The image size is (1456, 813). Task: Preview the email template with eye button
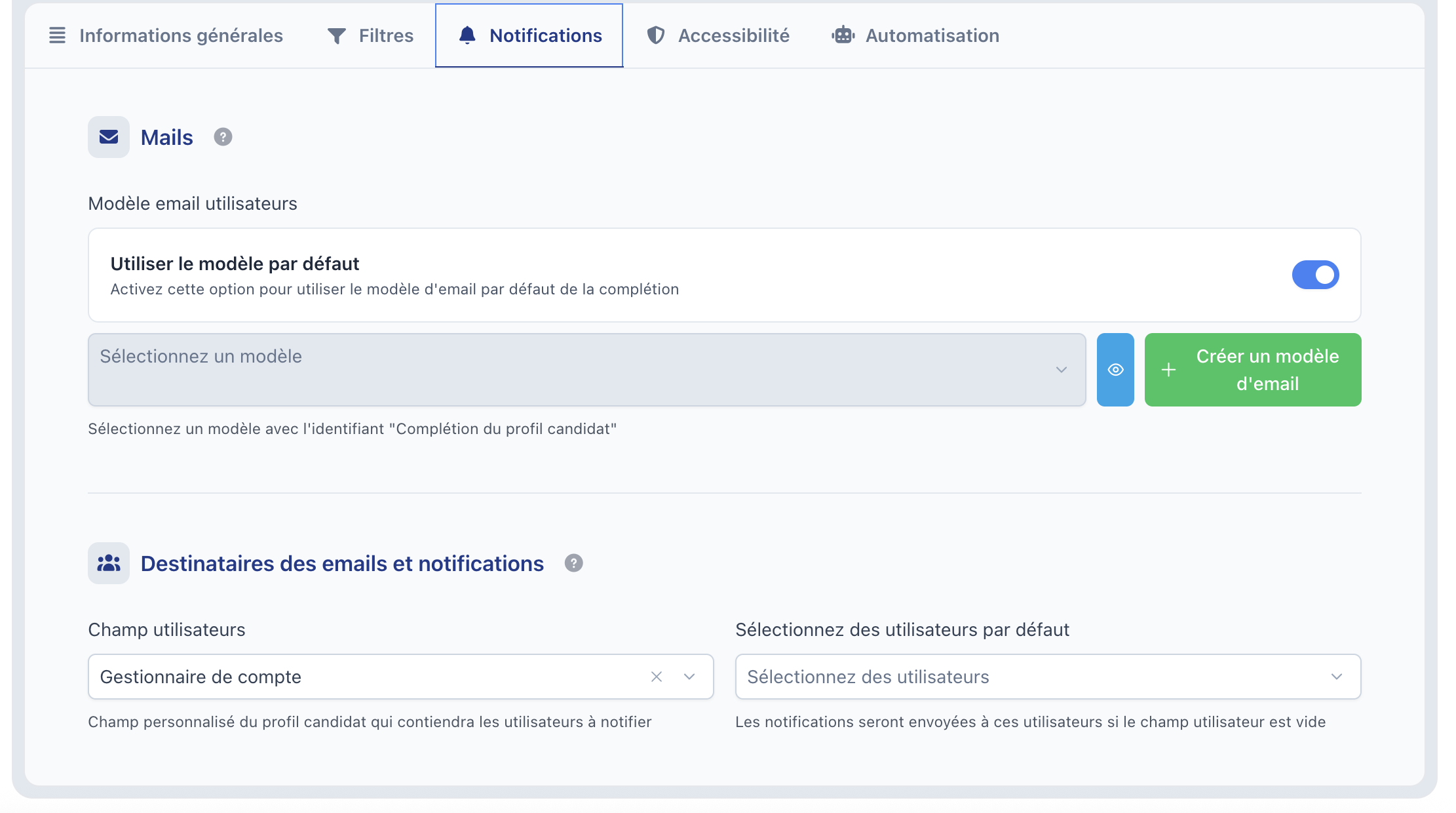pyautogui.click(x=1115, y=370)
